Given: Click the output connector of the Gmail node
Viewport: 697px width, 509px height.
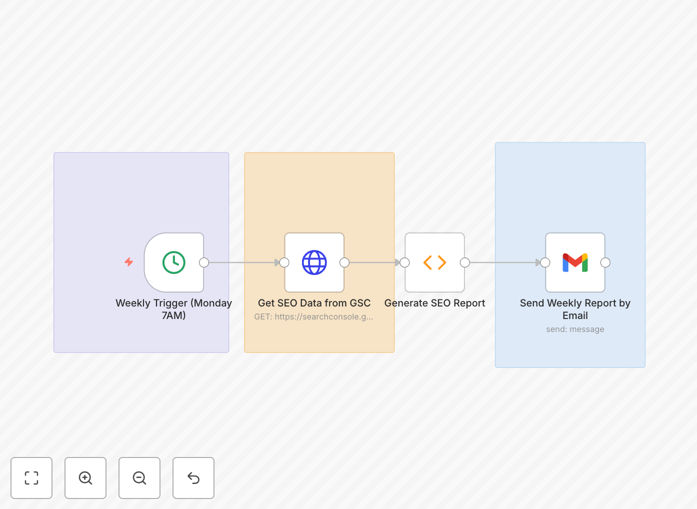Looking at the screenshot, I should click(x=605, y=262).
